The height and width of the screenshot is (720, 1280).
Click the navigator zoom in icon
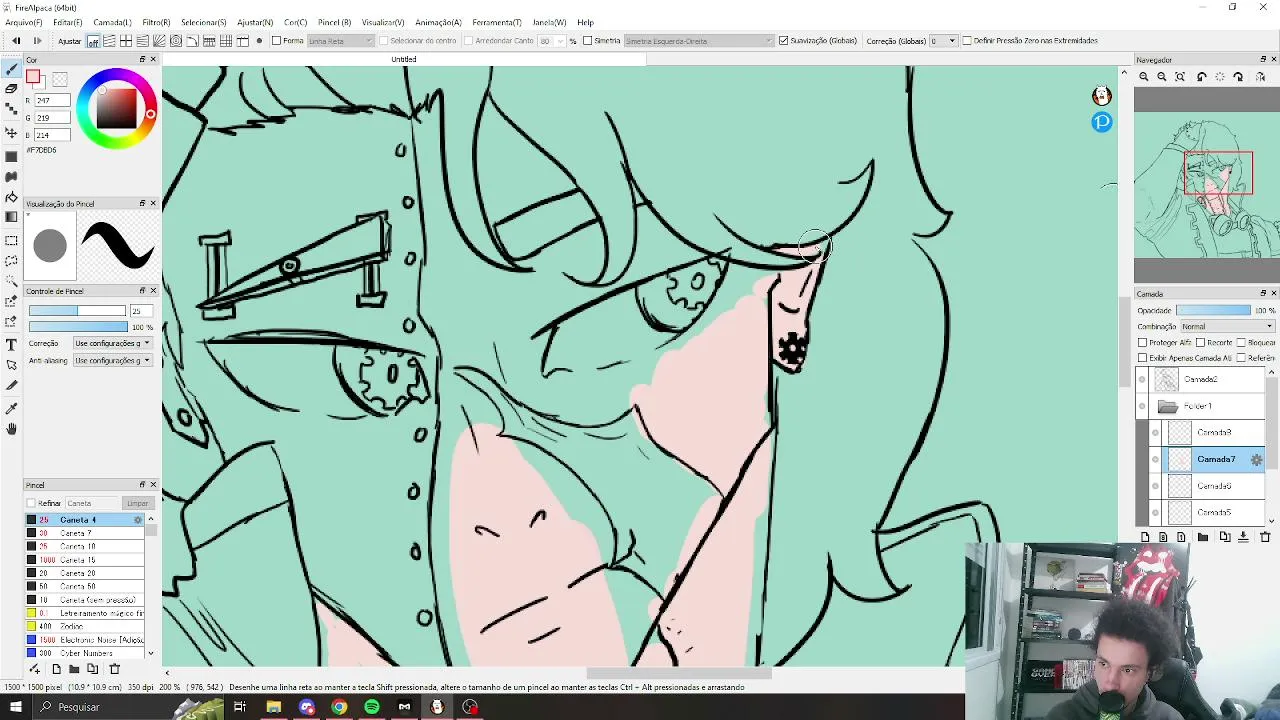tap(1144, 77)
